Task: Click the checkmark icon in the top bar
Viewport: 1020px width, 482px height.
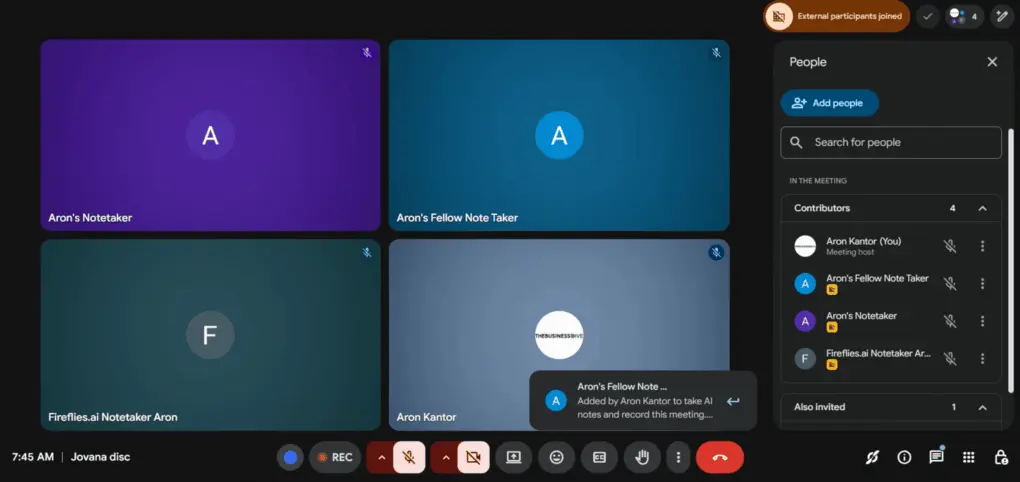Action: click(928, 16)
